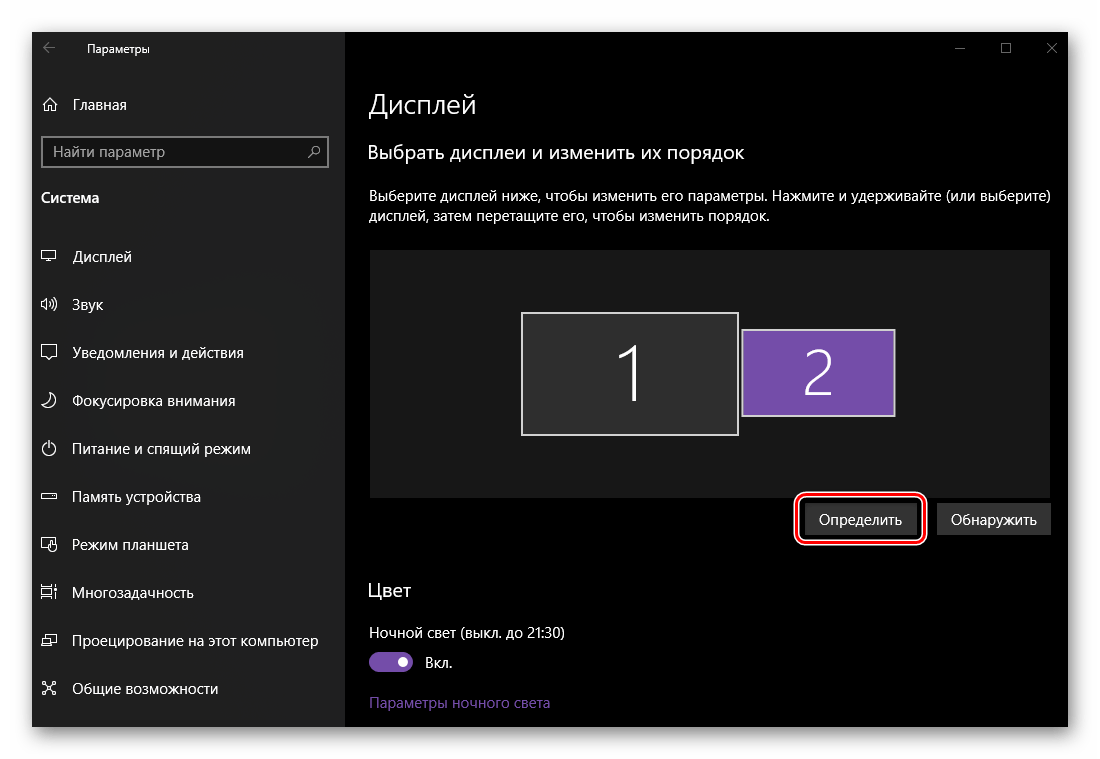Click the Питание и спящий режим icon

pos(49,449)
